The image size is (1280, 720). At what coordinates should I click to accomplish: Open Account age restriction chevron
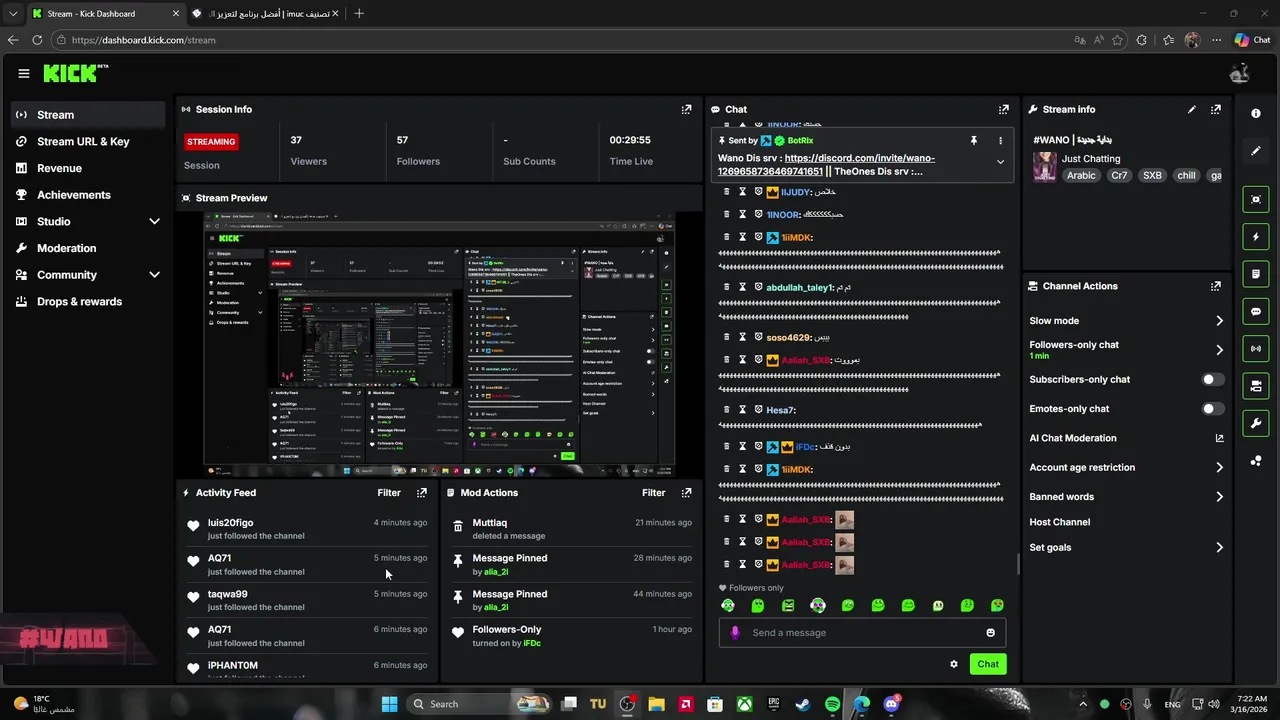pos(1219,467)
